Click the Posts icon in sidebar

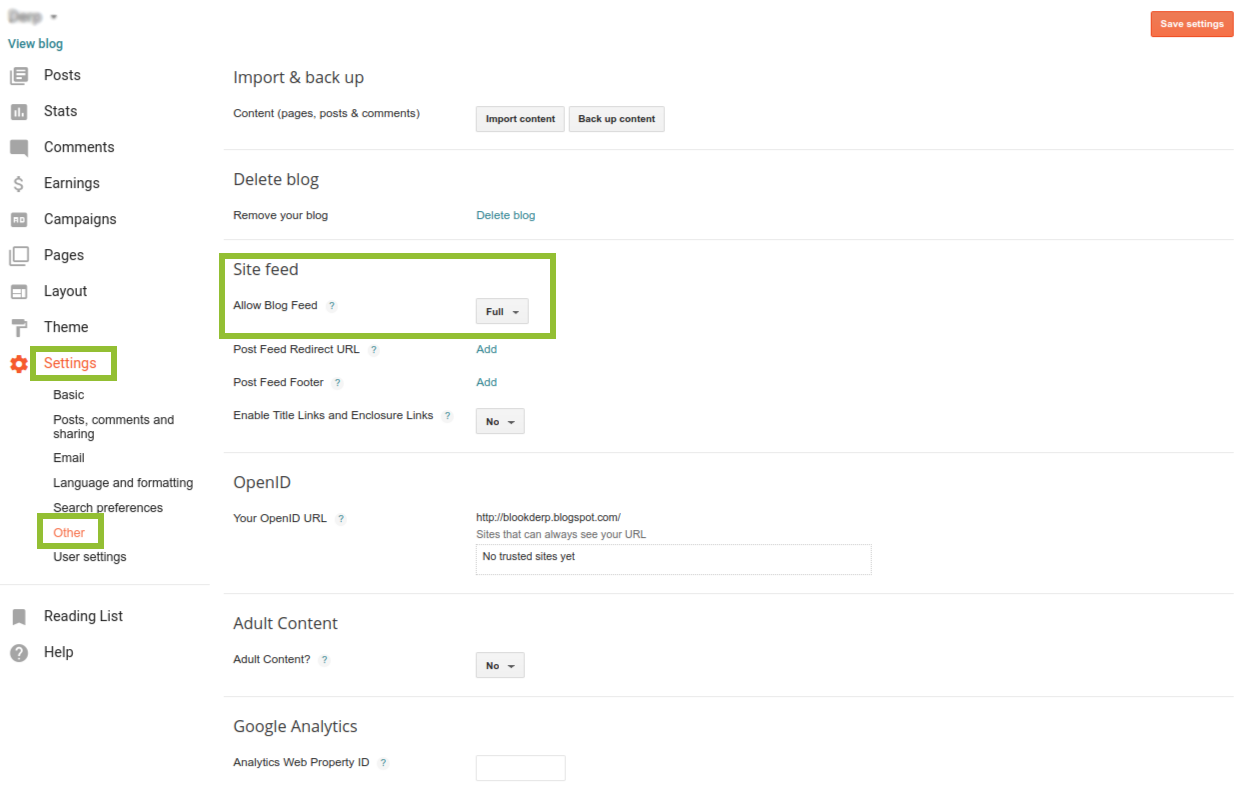(x=19, y=76)
